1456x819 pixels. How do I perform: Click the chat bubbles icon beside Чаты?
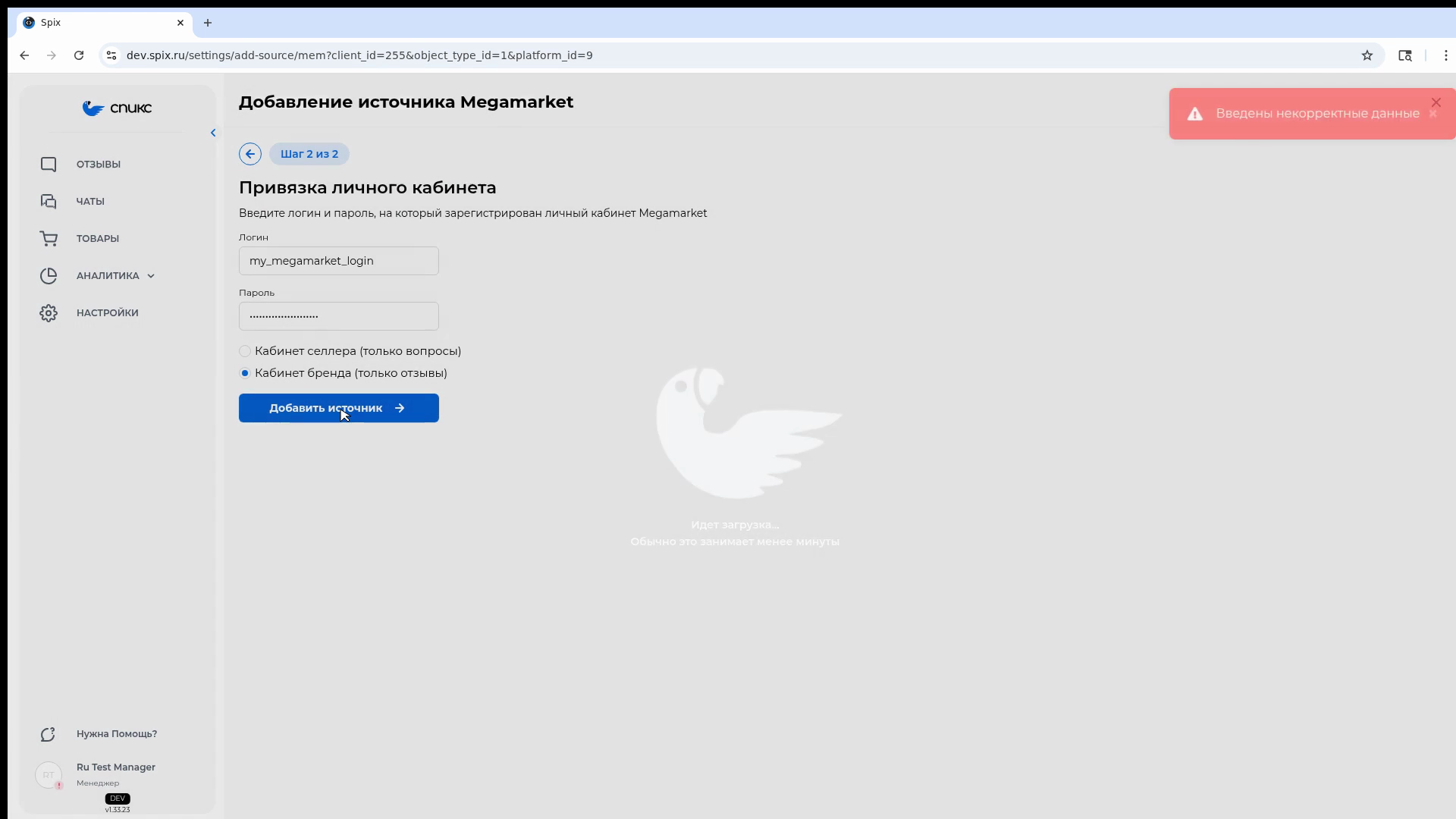[x=49, y=202]
